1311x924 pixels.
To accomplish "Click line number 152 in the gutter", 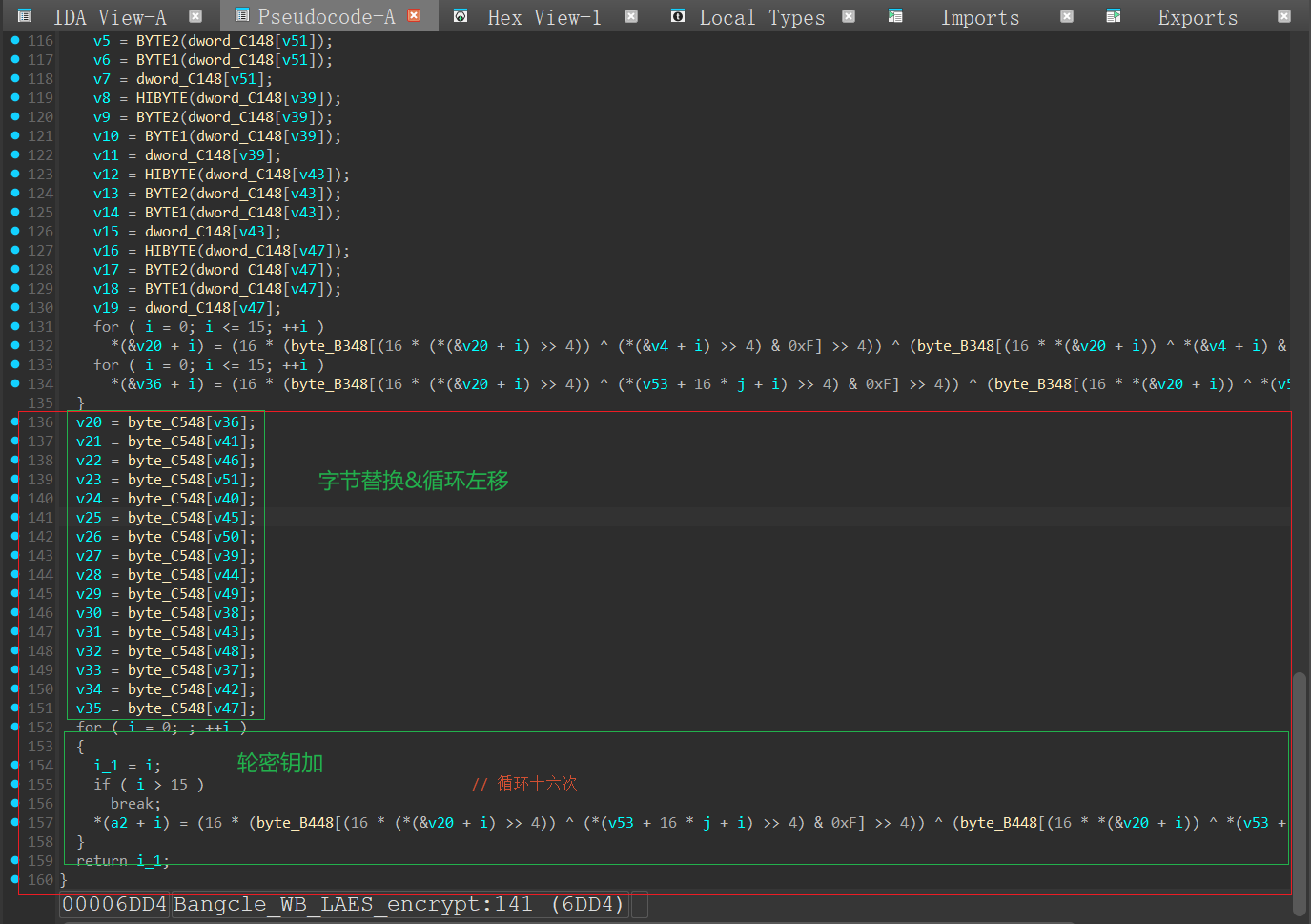I will [40, 727].
